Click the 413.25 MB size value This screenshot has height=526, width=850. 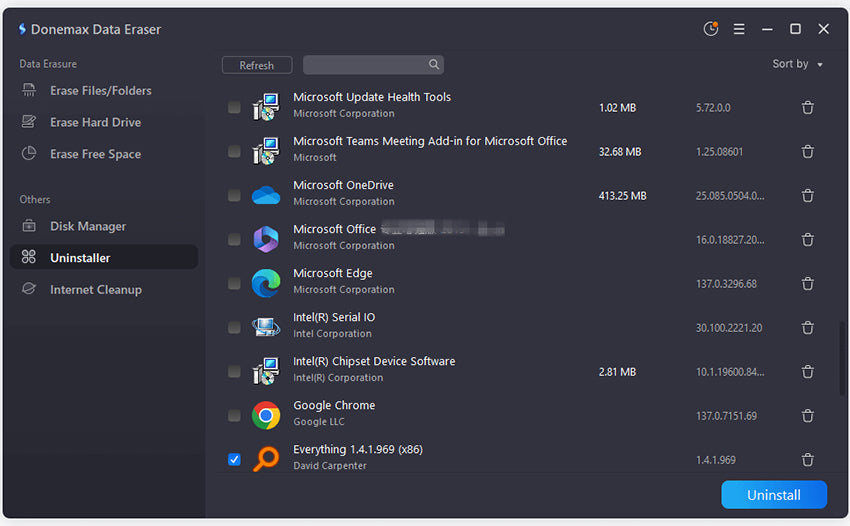622,196
